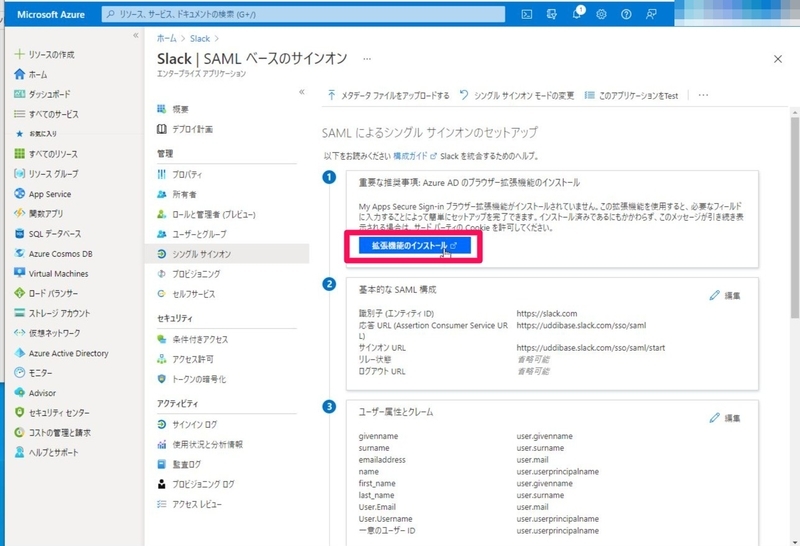
Task: Open SQL データベース in sidebar
Action: [x=47, y=234]
